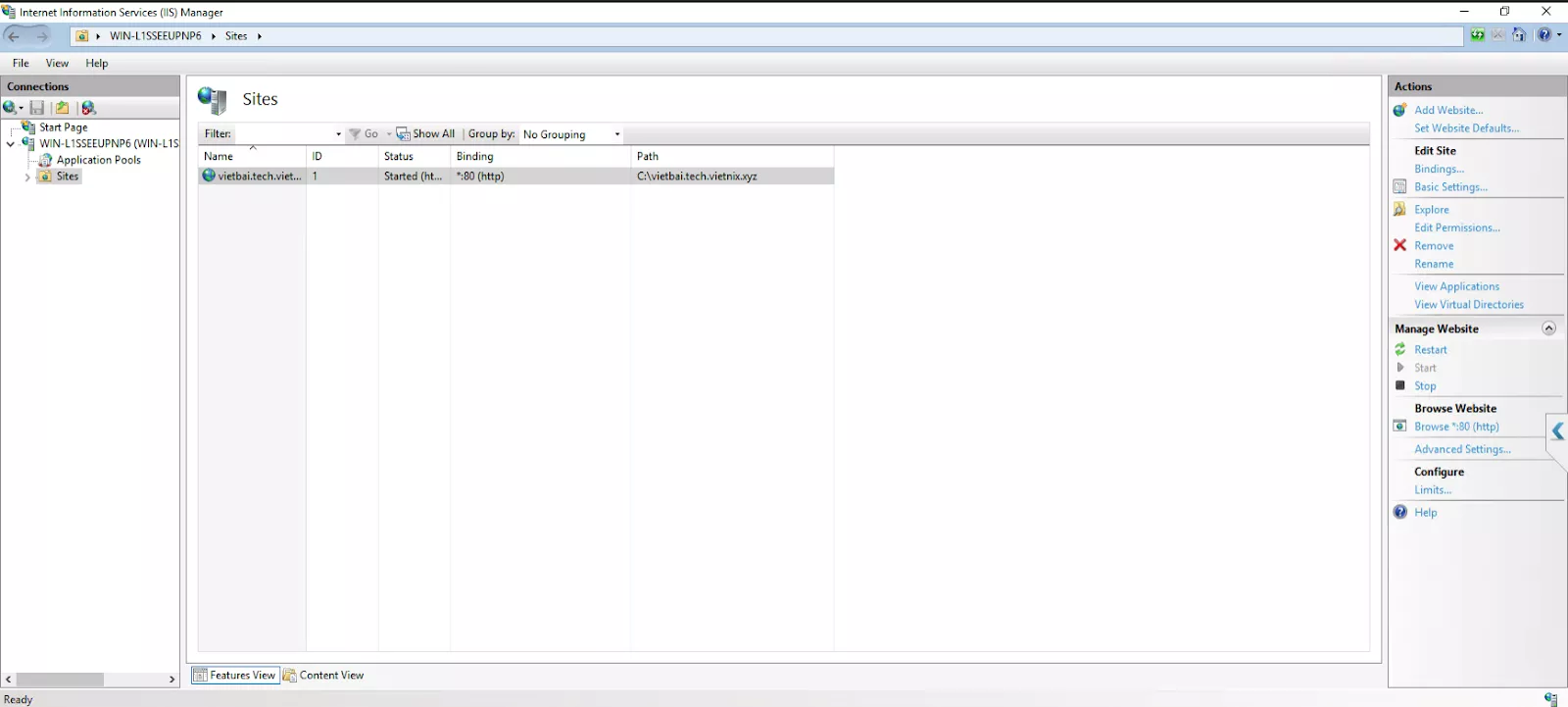
Task: Expand the Sites tree node
Action: pyautogui.click(x=27, y=177)
